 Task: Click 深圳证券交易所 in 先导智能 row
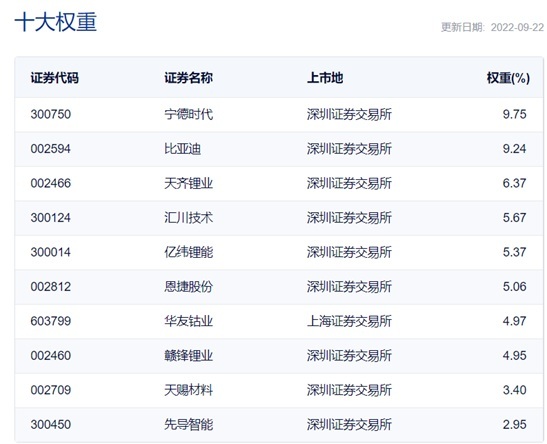[x=349, y=424]
